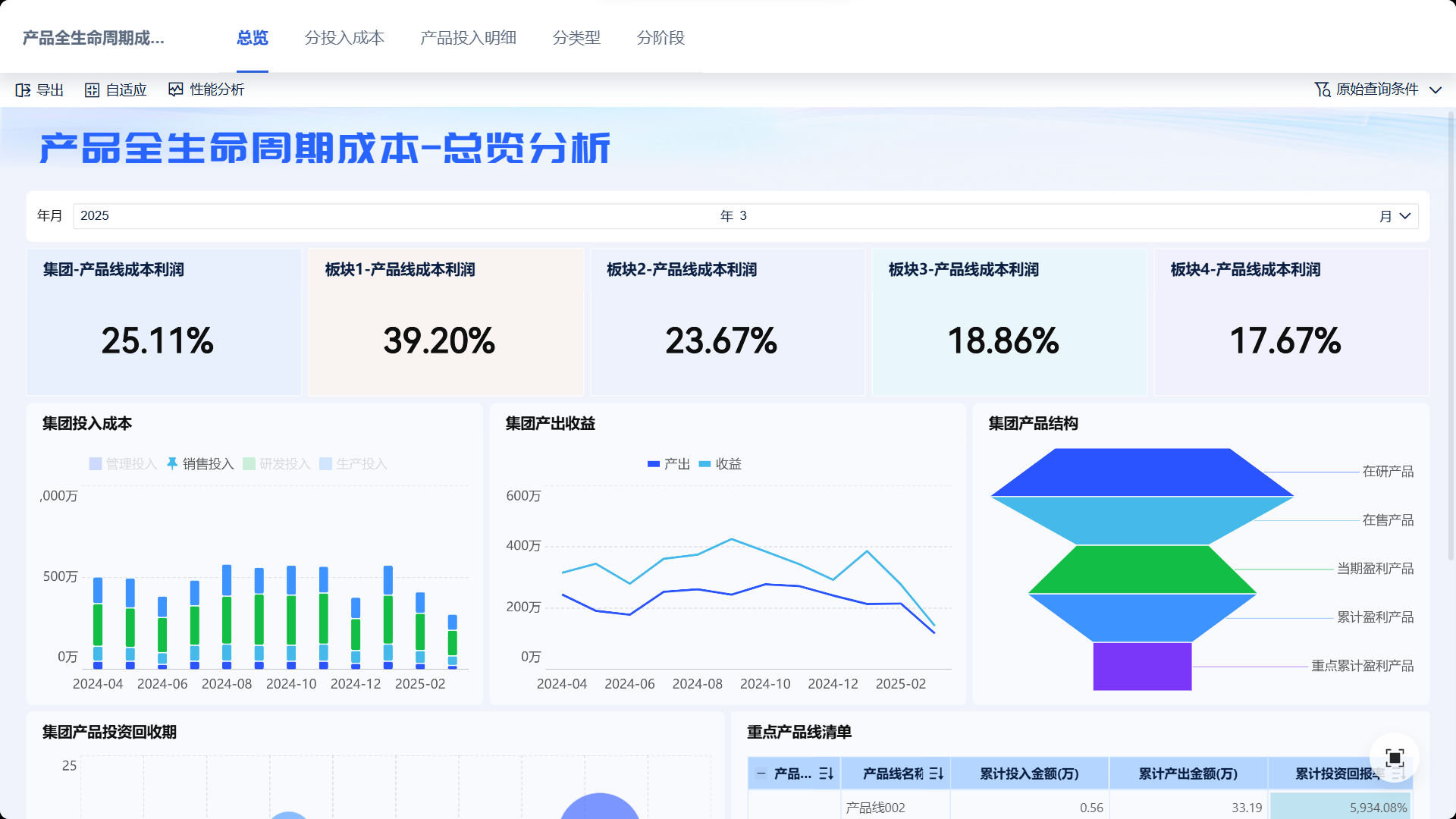Click the 板块1-产品线成本利润 KPI card
Screen dimensions: 1456x819
(x=446, y=322)
